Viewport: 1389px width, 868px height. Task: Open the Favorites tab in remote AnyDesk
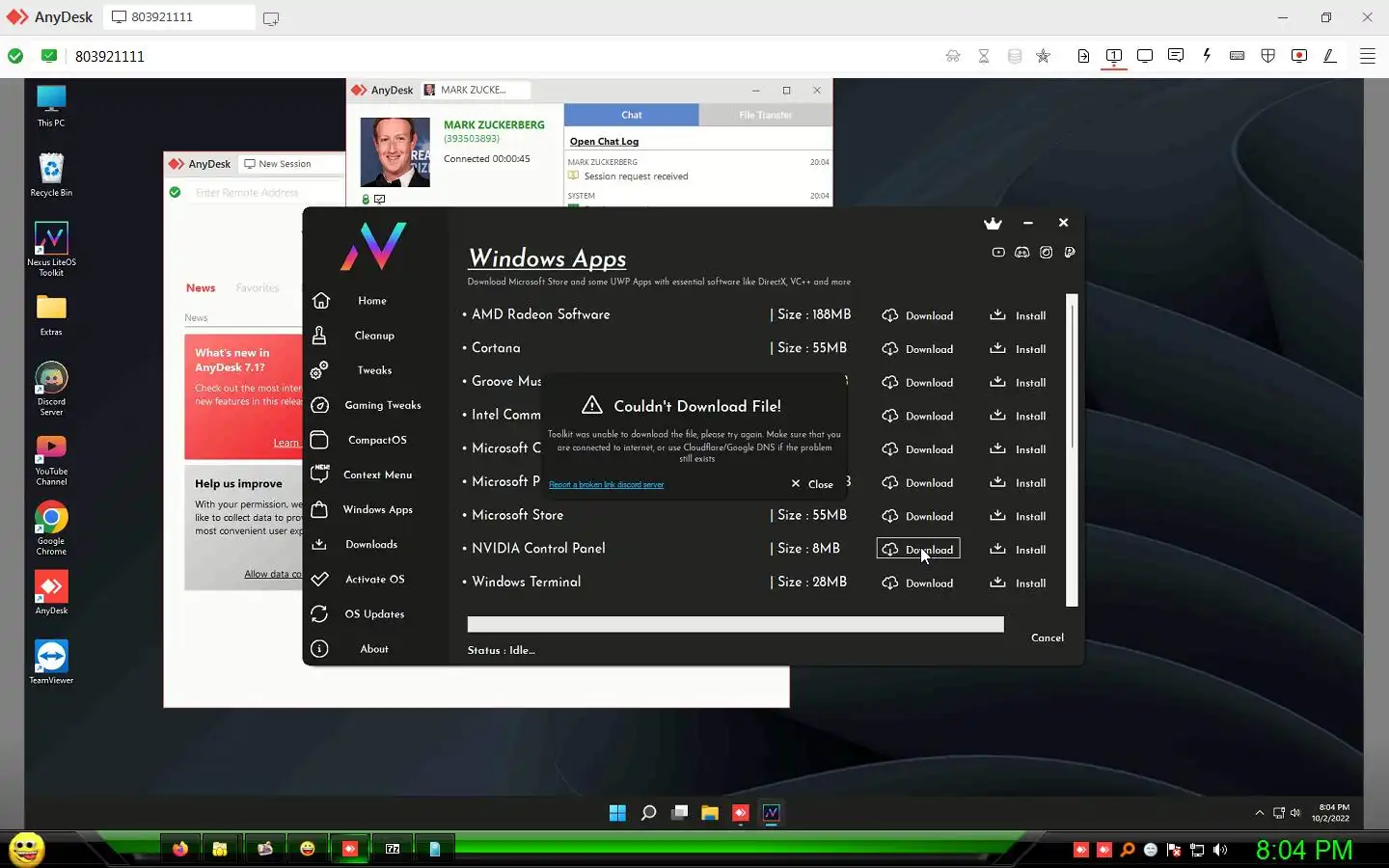tap(257, 287)
